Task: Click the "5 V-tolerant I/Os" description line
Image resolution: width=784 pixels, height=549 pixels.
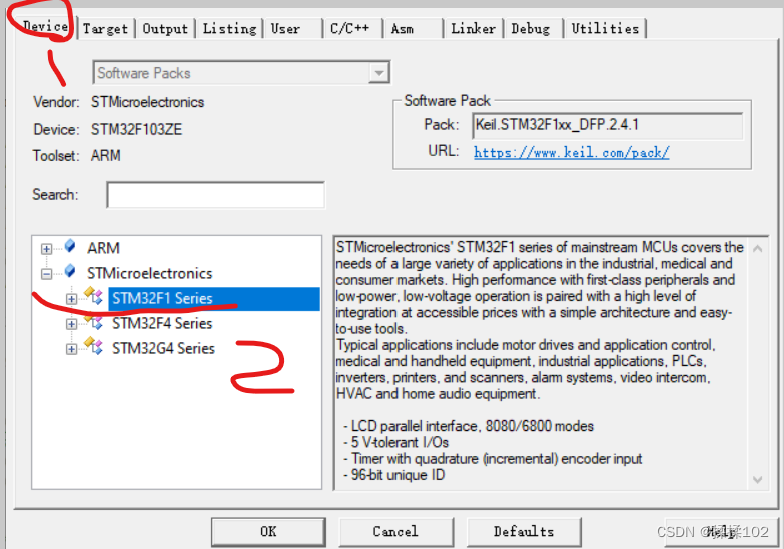Action: point(396,442)
